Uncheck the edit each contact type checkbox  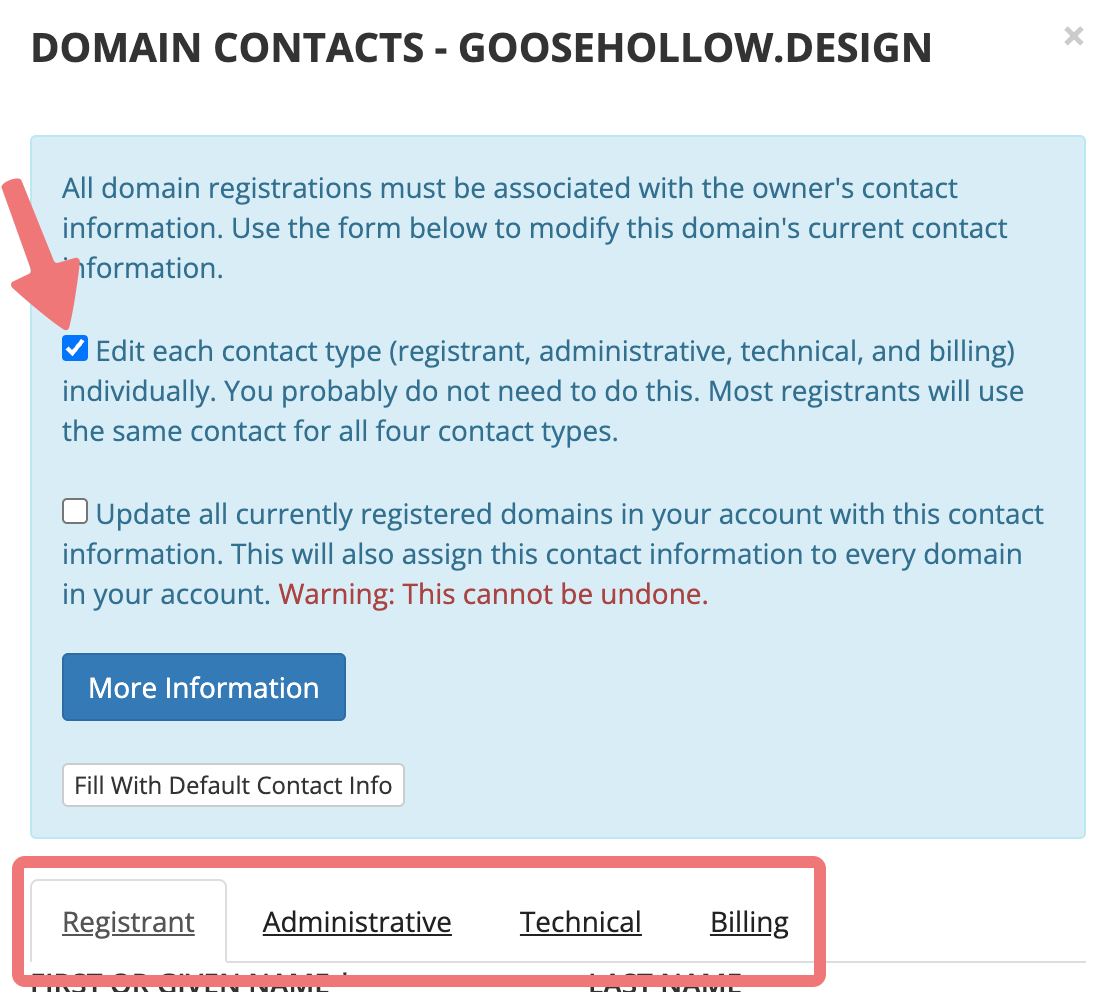coord(75,349)
